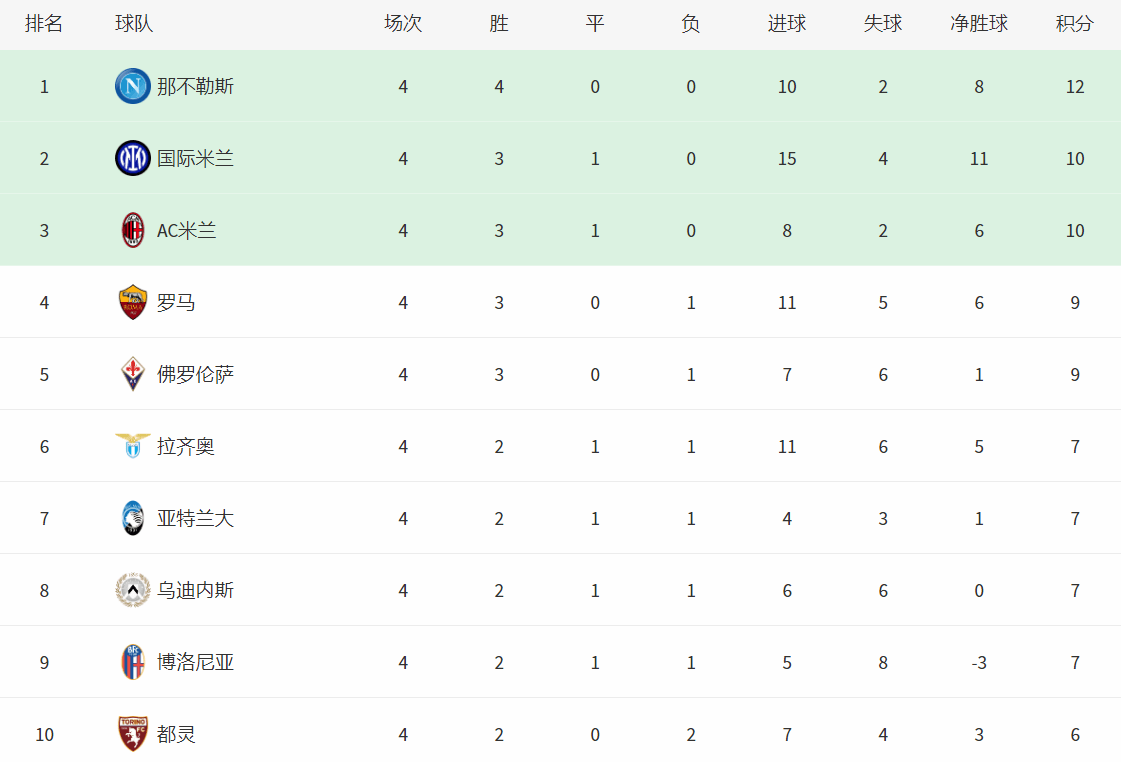This screenshot has width=1121, height=762.
Task: Click the Inter Milan crest icon
Action: [133, 159]
